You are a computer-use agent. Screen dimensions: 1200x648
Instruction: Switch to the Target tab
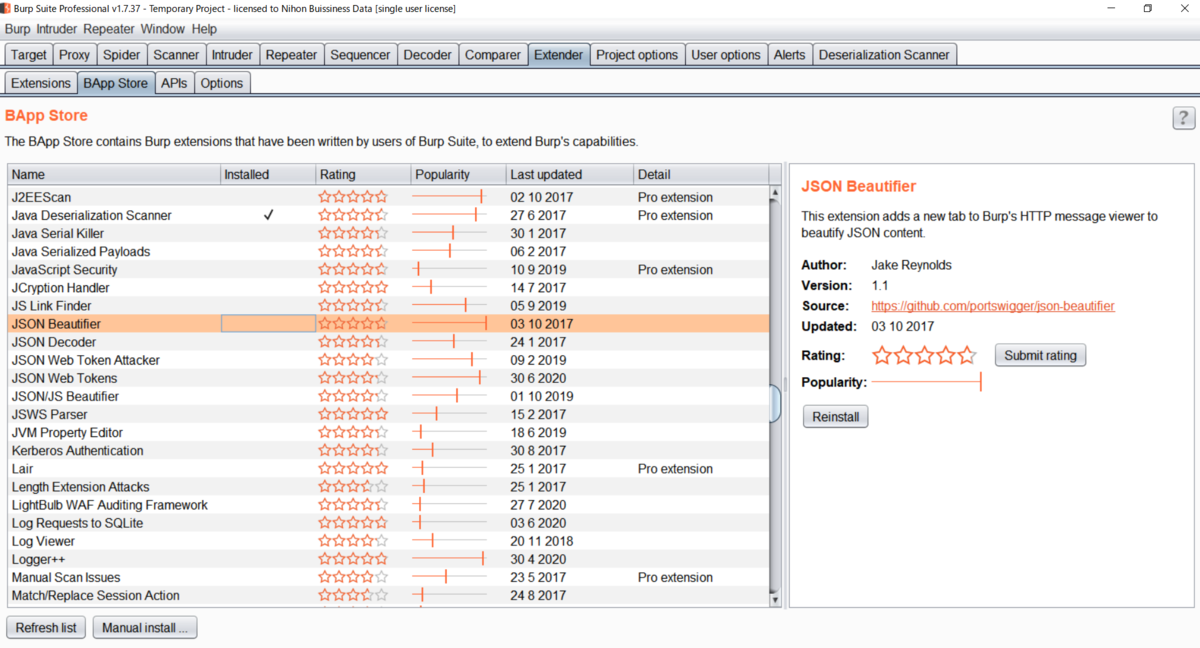pyautogui.click(x=29, y=55)
